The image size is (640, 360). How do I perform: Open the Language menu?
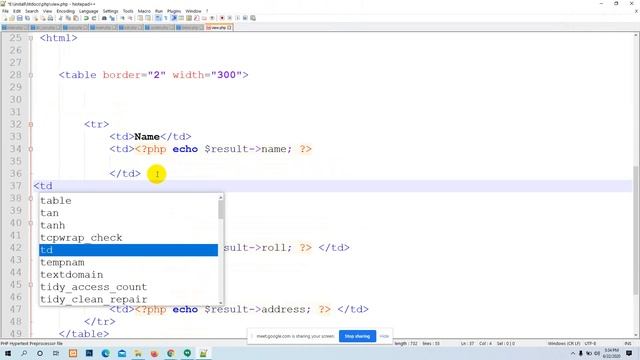click(89, 11)
